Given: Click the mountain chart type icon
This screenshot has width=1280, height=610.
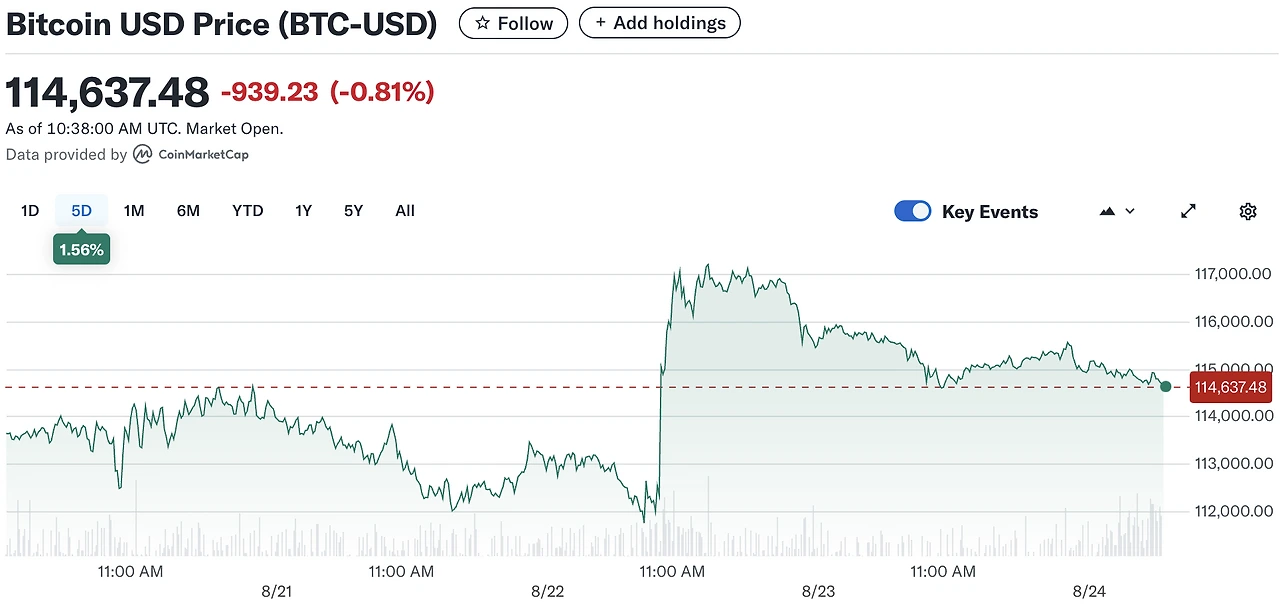Looking at the screenshot, I should click(x=1107, y=211).
